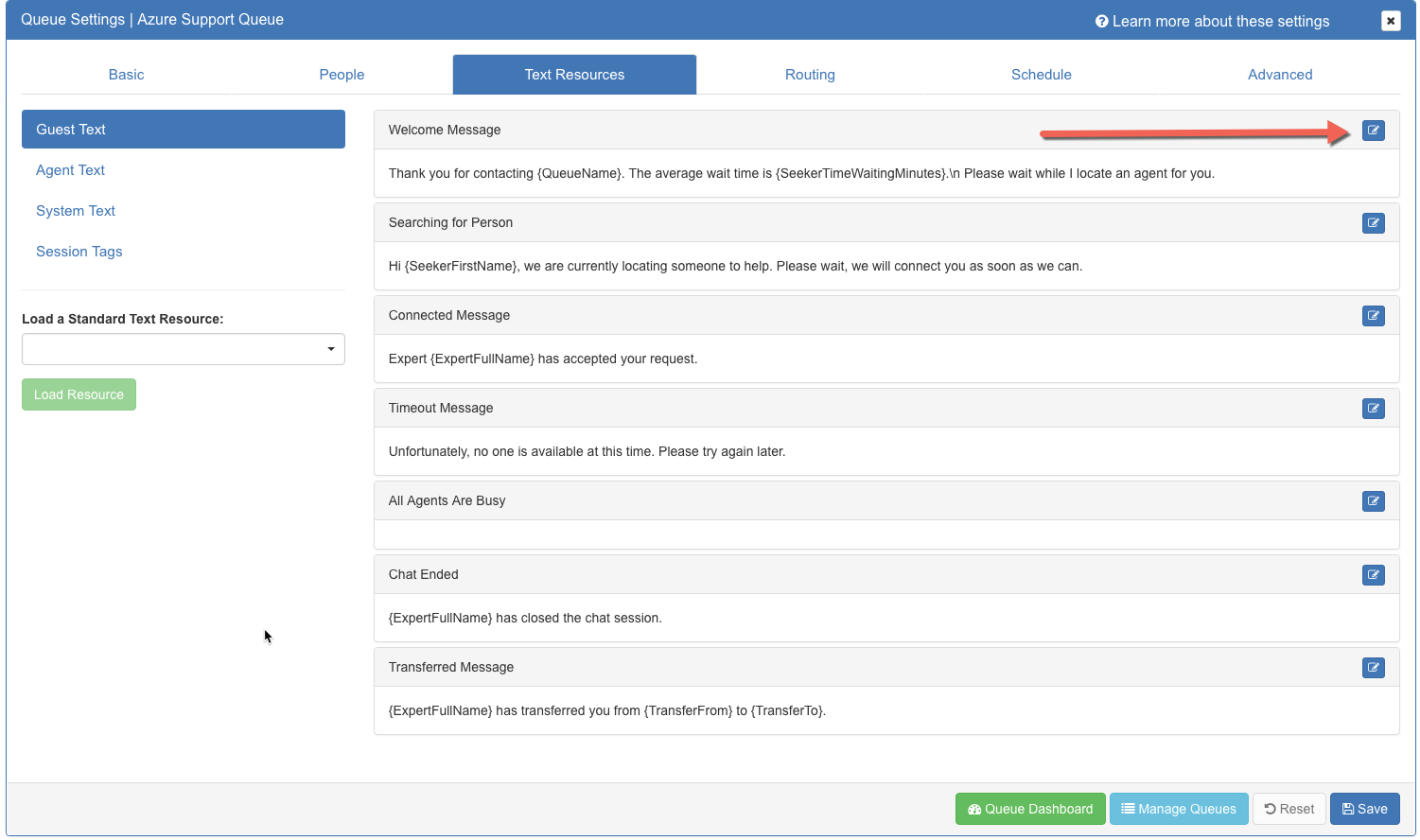This screenshot has width=1420, height=840.
Task: Open the Basic tab
Action: click(x=126, y=75)
